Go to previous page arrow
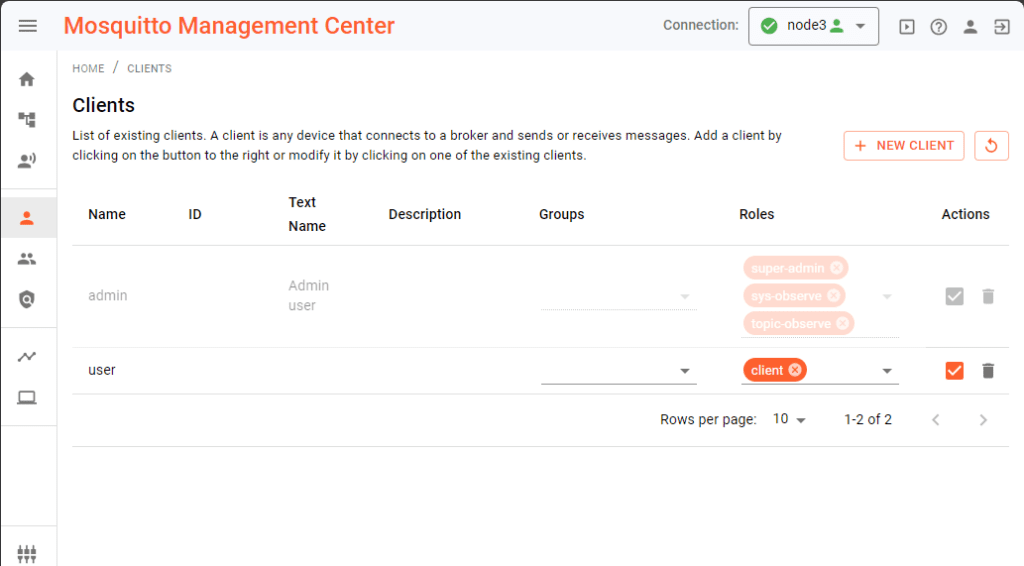 tap(936, 420)
